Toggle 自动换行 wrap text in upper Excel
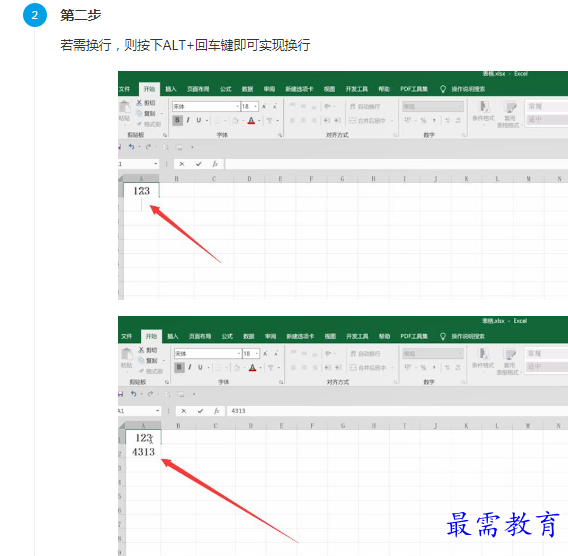The image size is (568, 556). (x=365, y=106)
